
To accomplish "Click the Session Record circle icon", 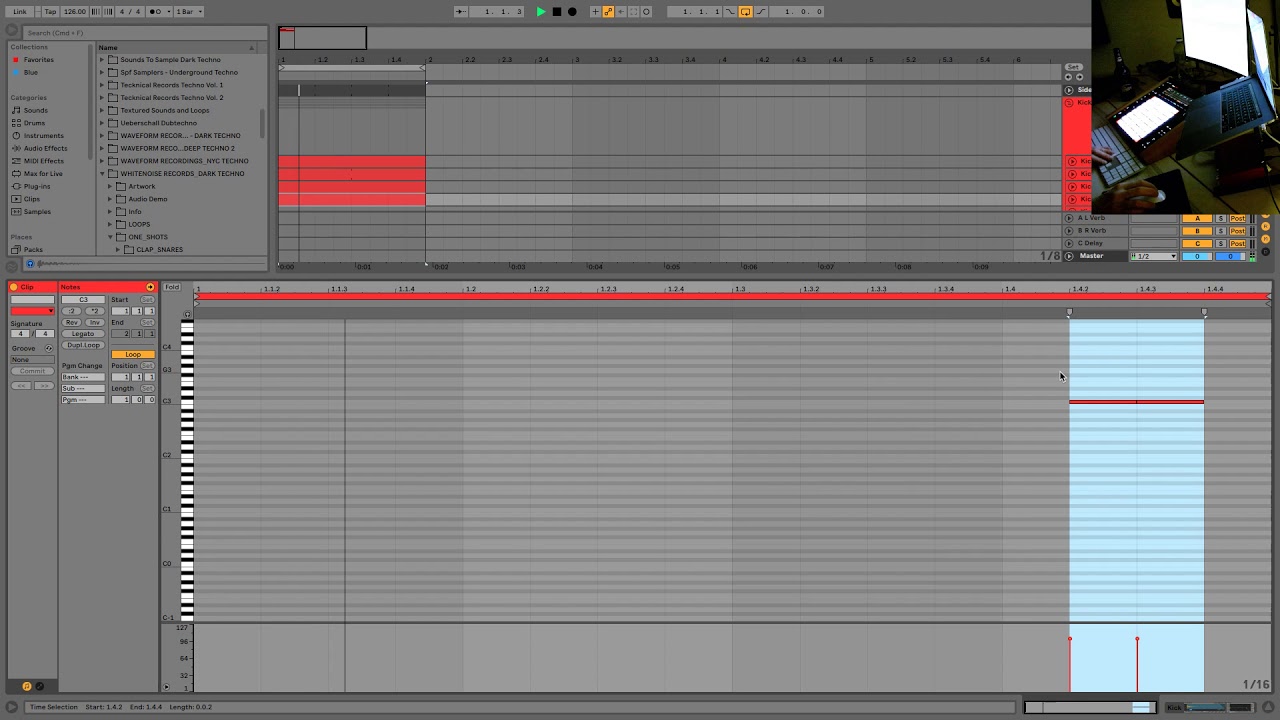I will pos(646,12).
